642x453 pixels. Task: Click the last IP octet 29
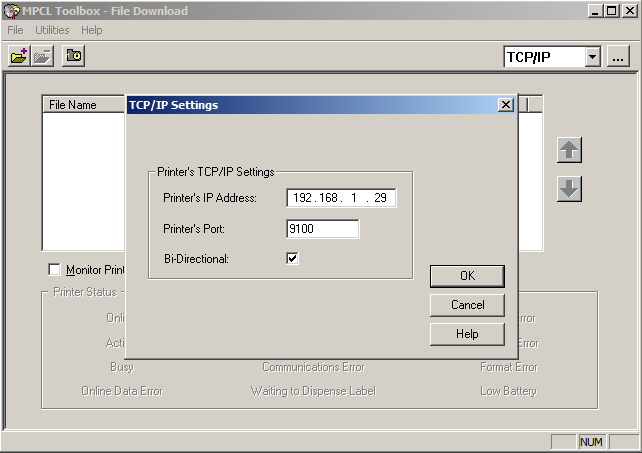coord(380,198)
